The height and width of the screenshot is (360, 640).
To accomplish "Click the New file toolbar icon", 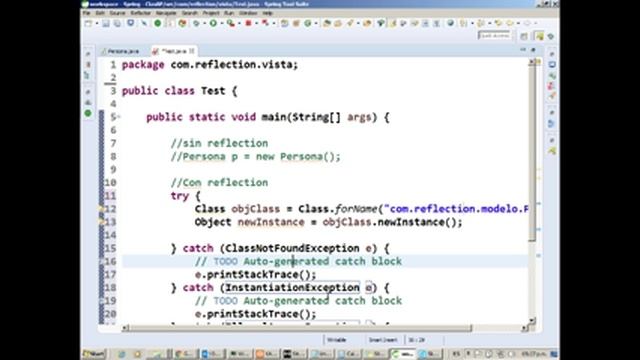I will (x=88, y=23).
